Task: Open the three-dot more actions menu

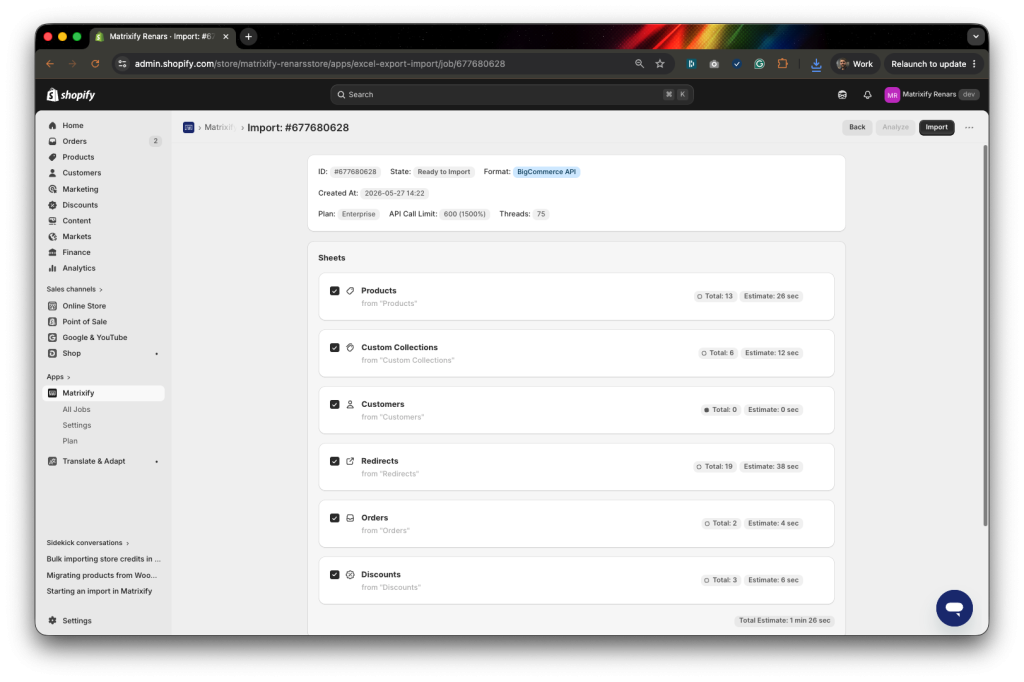Action: (969, 127)
